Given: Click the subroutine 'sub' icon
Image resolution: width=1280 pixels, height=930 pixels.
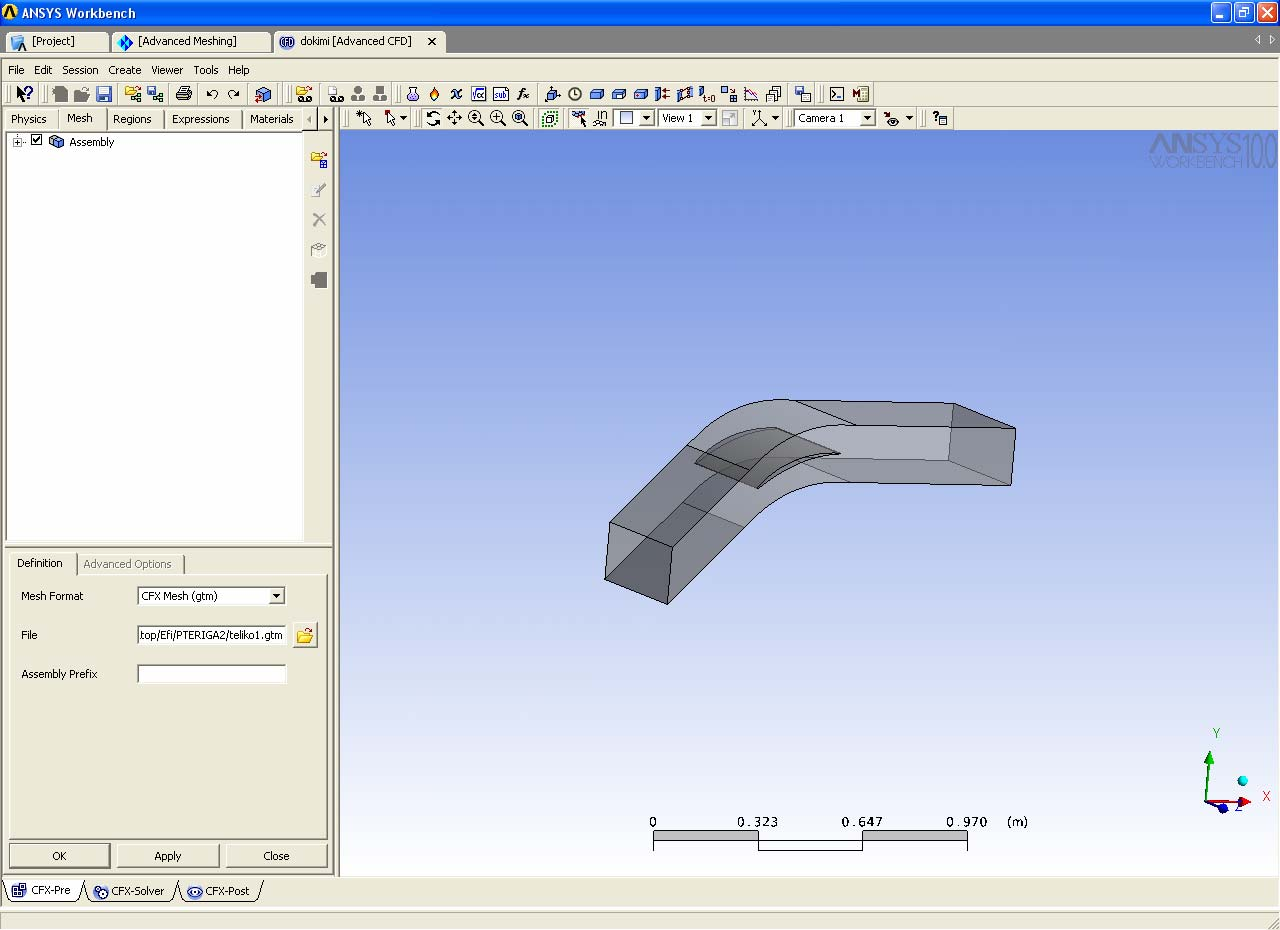Looking at the screenshot, I should click(500, 94).
